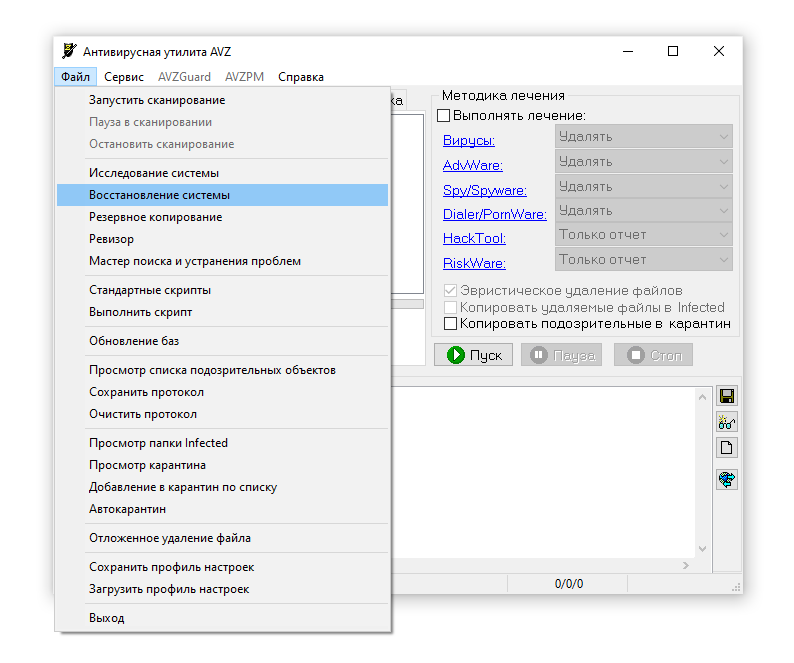Click the 0/0/0 status bar counter
The height and width of the screenshot is (663, 794).
[569, 584]
